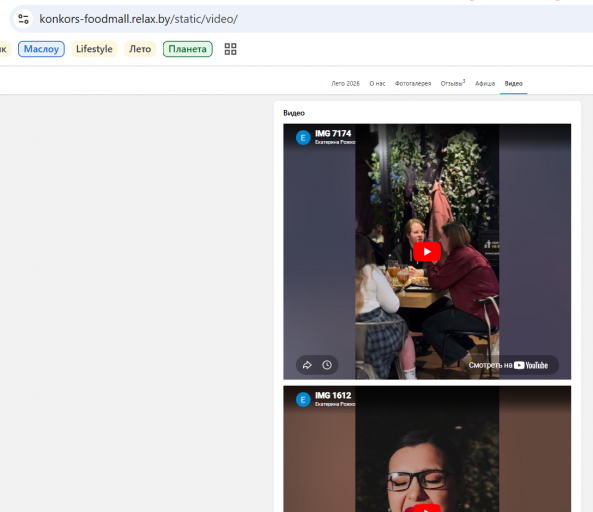Open the Лето tab group

(x=140, y=49)
